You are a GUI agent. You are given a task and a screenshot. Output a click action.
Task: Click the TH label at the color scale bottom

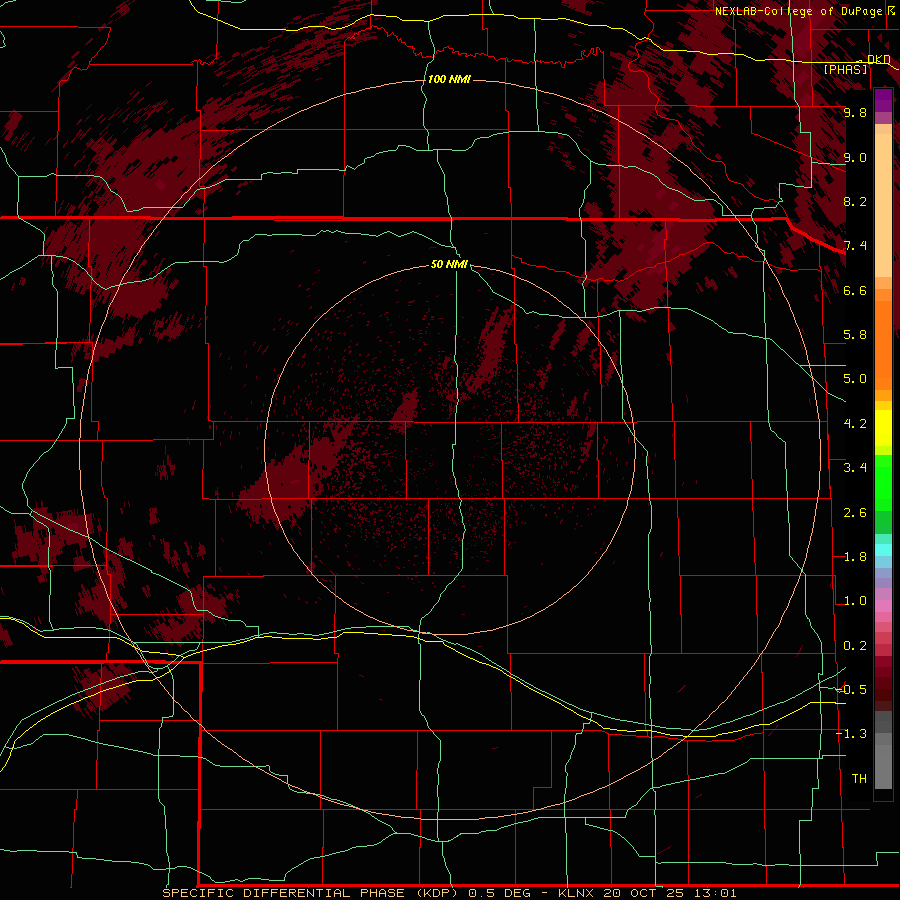(x=859, y=779)
